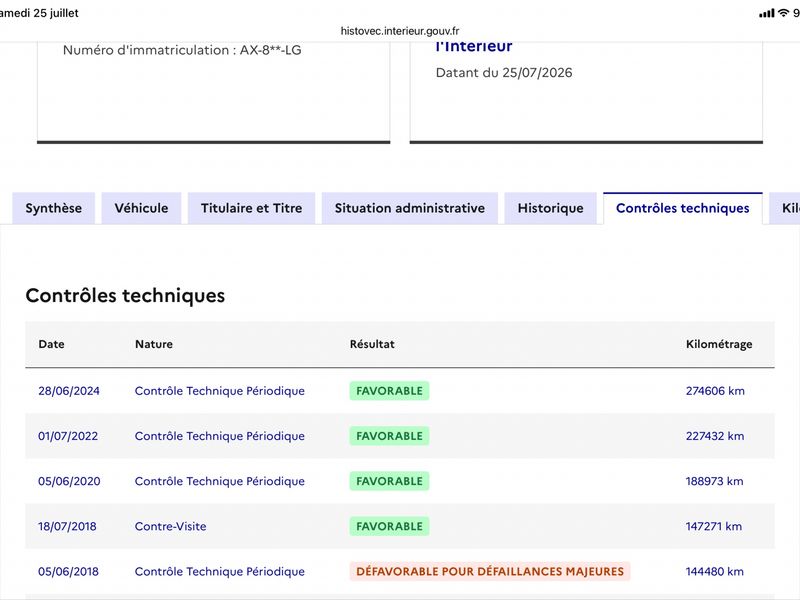Click 'Contrôle Technique Périodique' in the 01/07/2022 row
Viewport: 800px width, 600px height.
(x=220, y=436)
